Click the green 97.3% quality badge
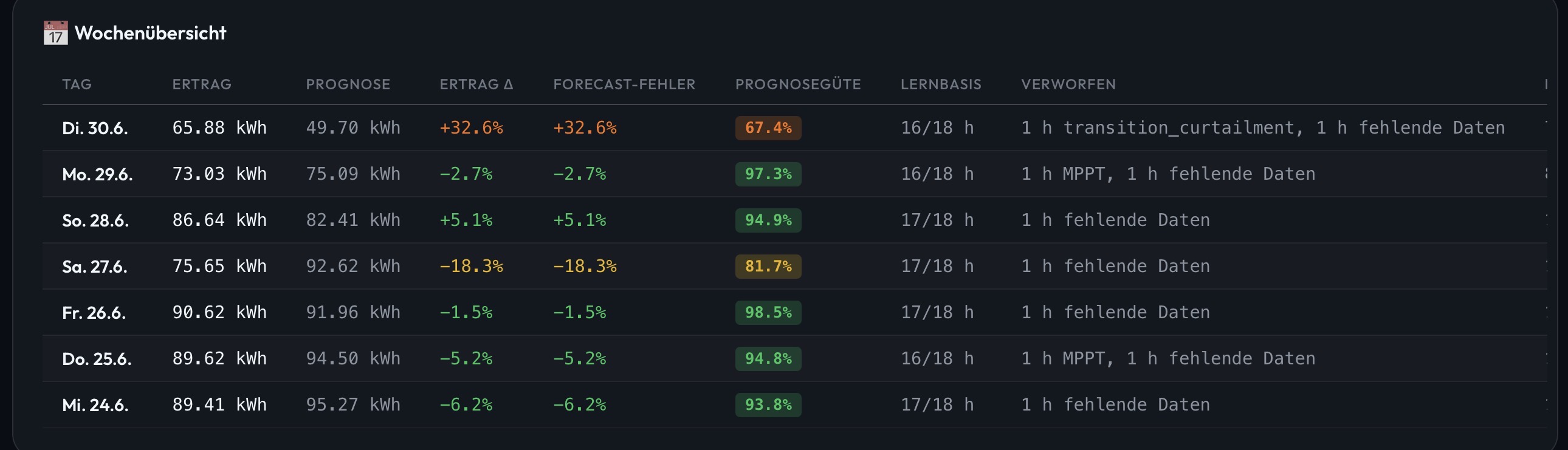This screenshot has width=1568, height=450. [x=768, y=174]
